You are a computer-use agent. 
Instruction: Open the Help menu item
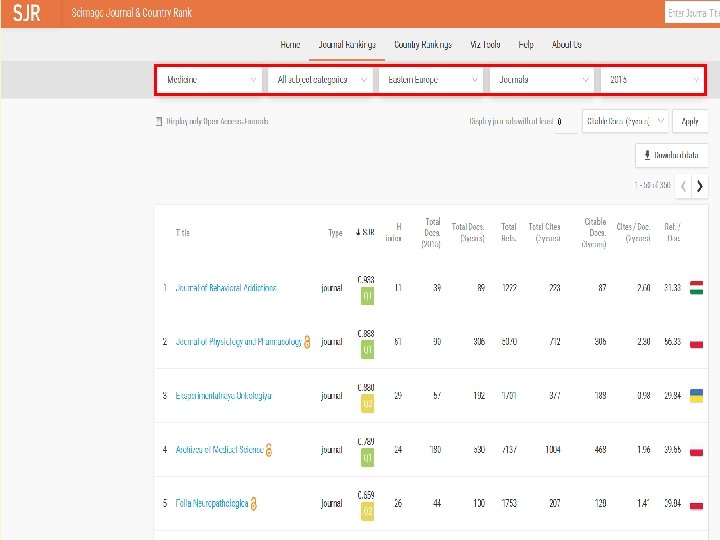tap(526, 45)
